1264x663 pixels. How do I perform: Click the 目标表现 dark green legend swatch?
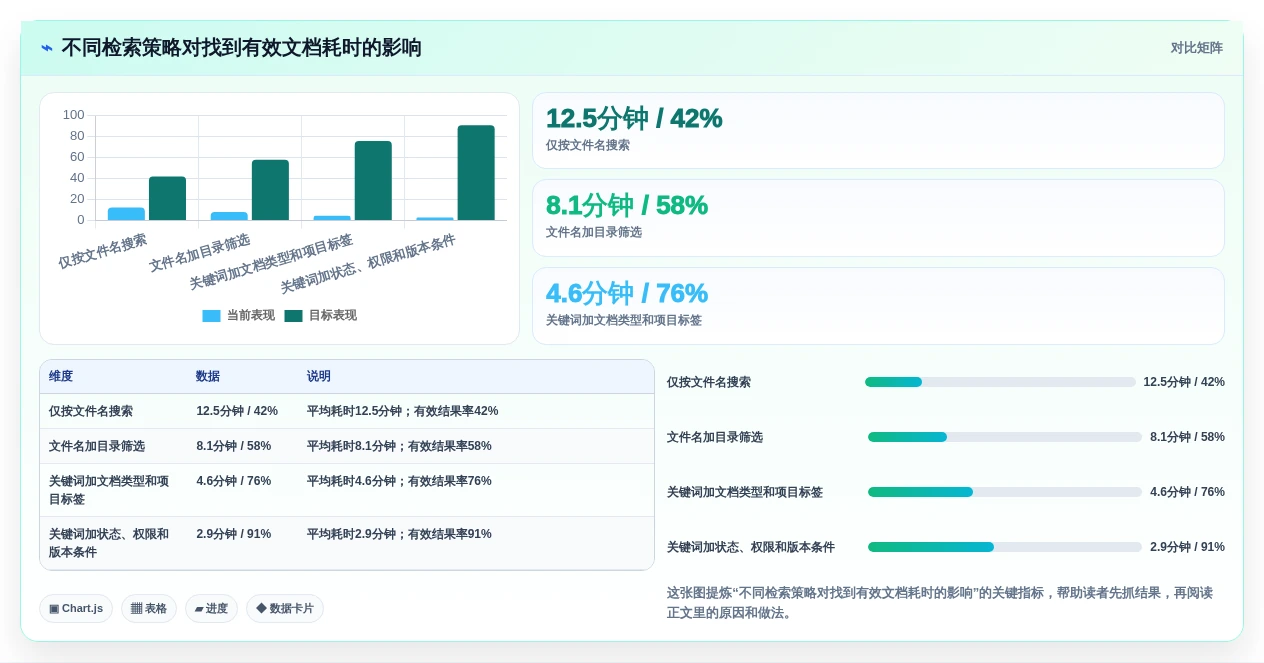(x=293, y=316)
